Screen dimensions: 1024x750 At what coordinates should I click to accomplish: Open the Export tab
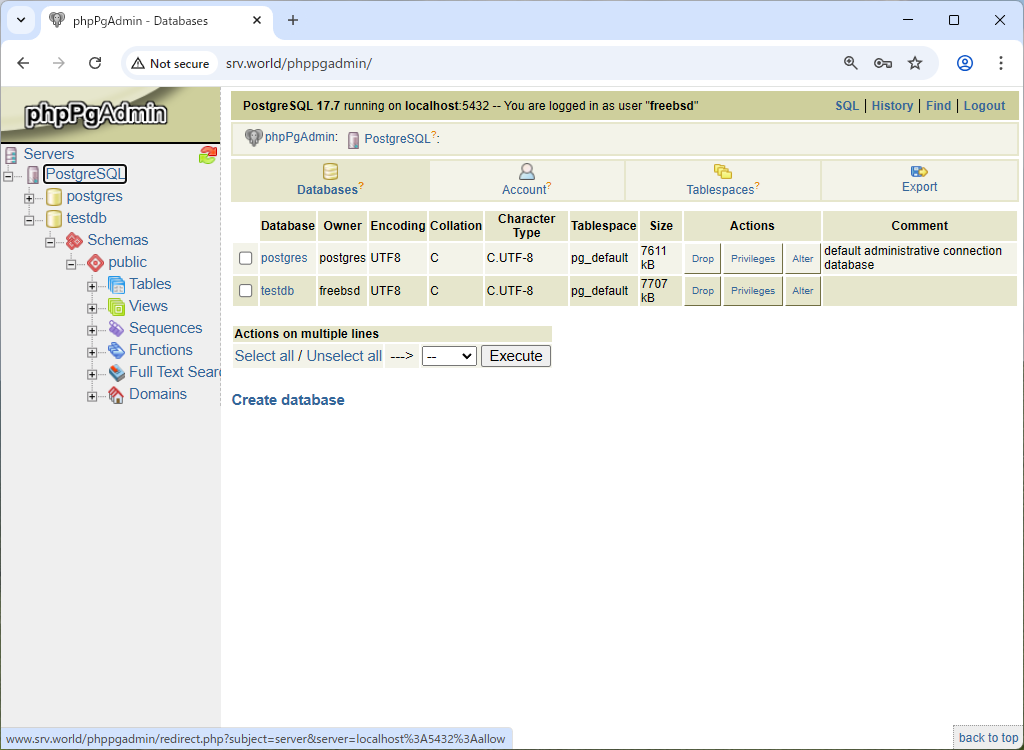pyautogui.click(x=920, y=181)
